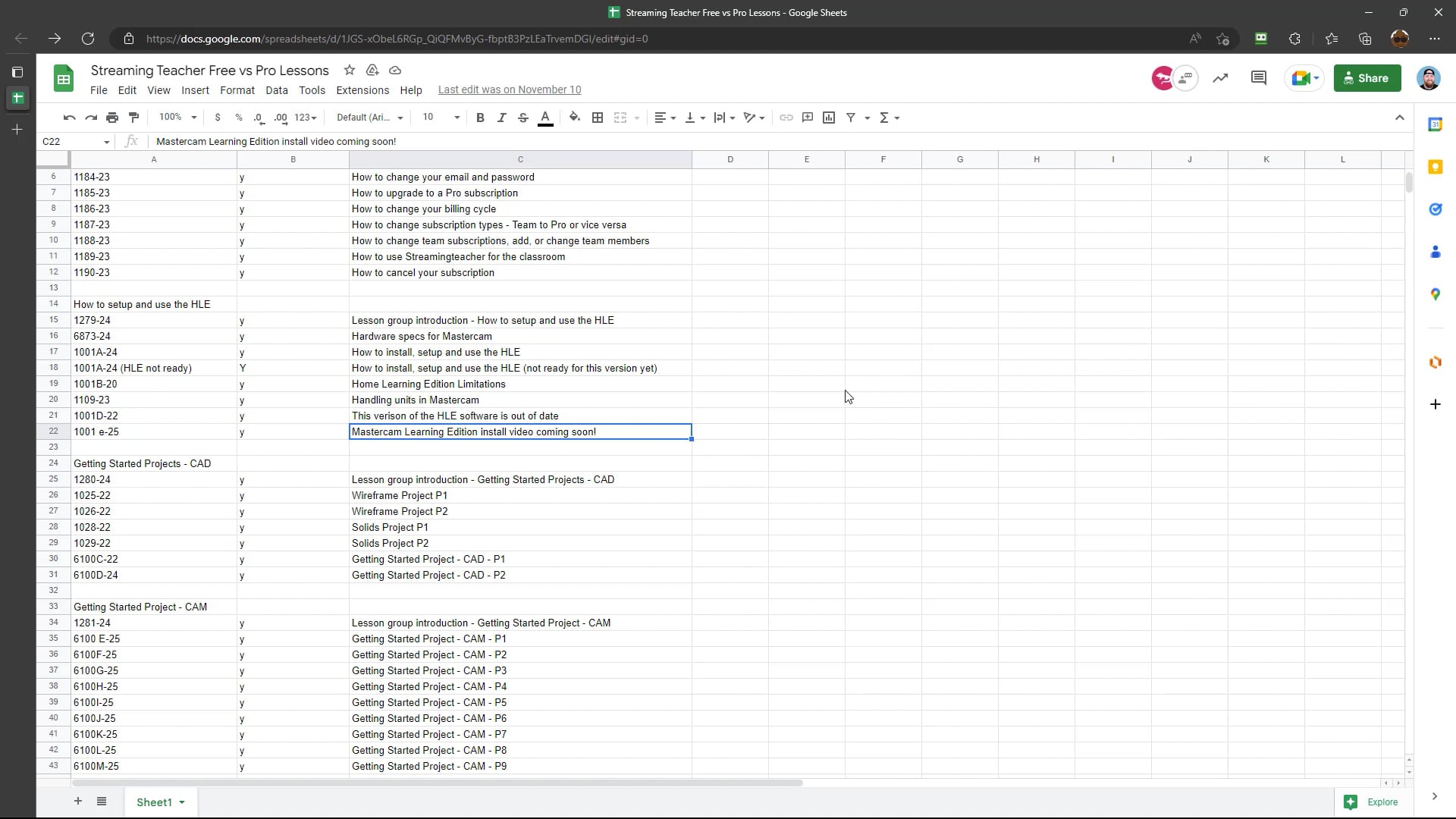Open the font family dropdown
This screenshot has height=819, width=1456.
[369, 118]
